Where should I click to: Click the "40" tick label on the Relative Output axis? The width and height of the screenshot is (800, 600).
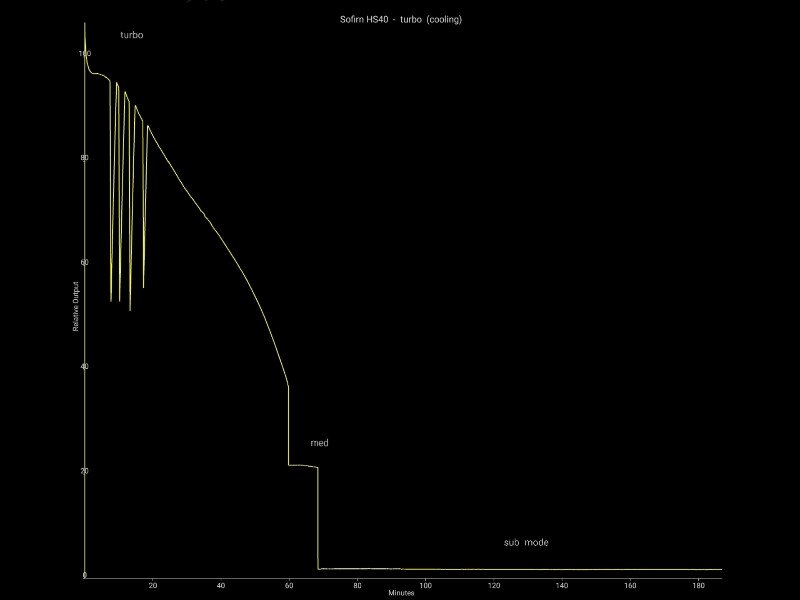tap(84, 366)
